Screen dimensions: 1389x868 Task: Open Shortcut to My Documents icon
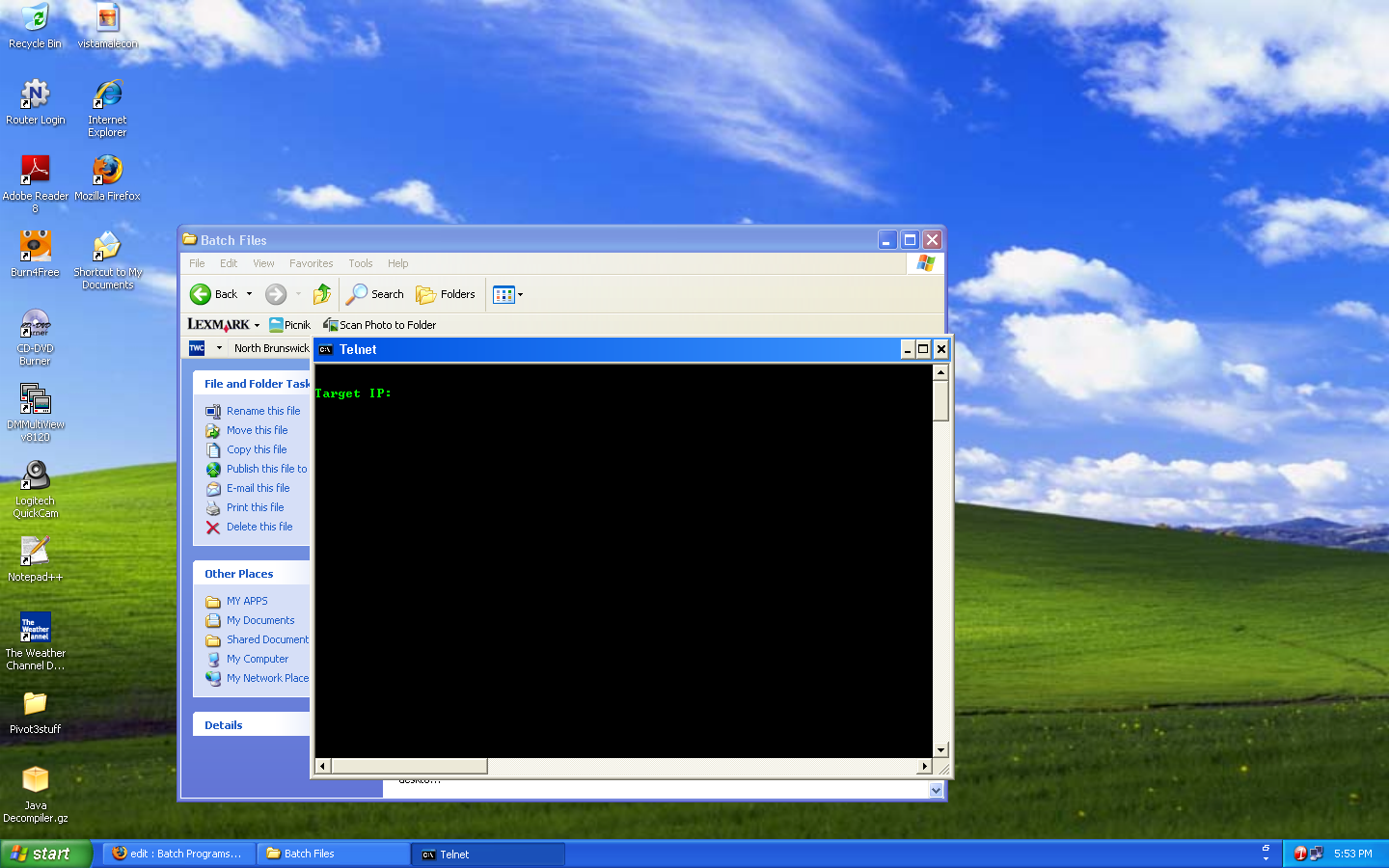[x=107, y=260]
